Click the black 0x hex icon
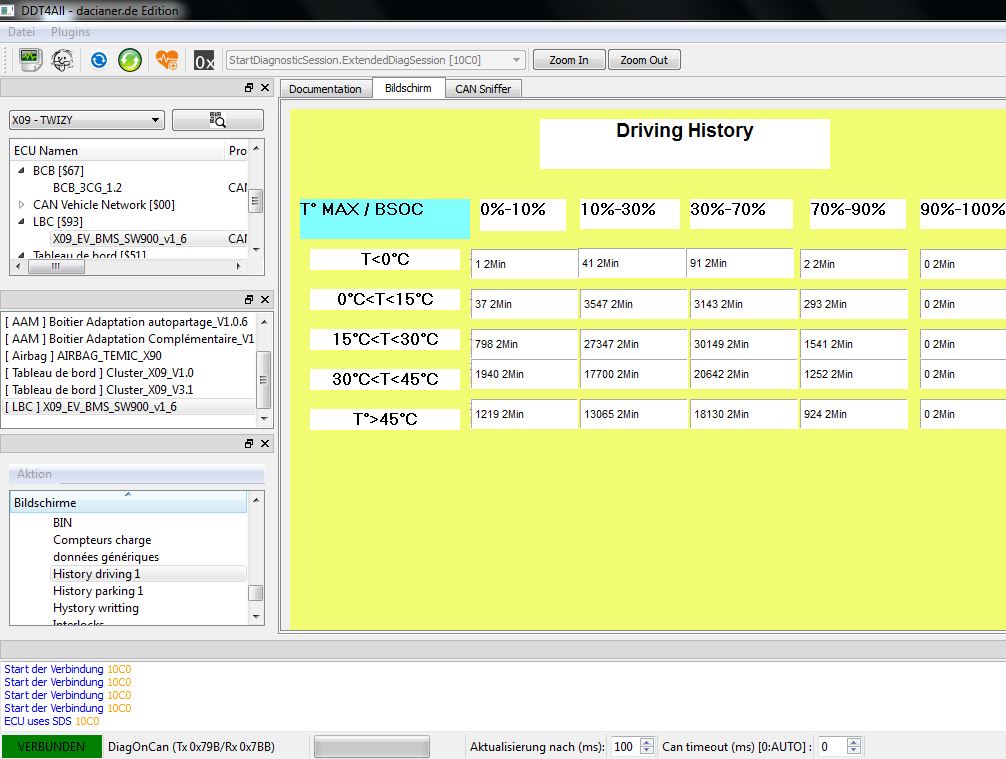The height and width of the screenshot is (759, 1006). pos(204,60)
